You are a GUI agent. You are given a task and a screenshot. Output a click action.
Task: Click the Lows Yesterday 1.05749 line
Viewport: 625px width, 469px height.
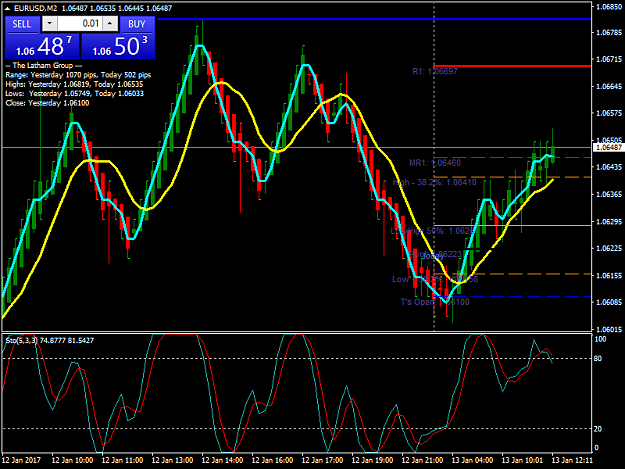pos(75,94)
